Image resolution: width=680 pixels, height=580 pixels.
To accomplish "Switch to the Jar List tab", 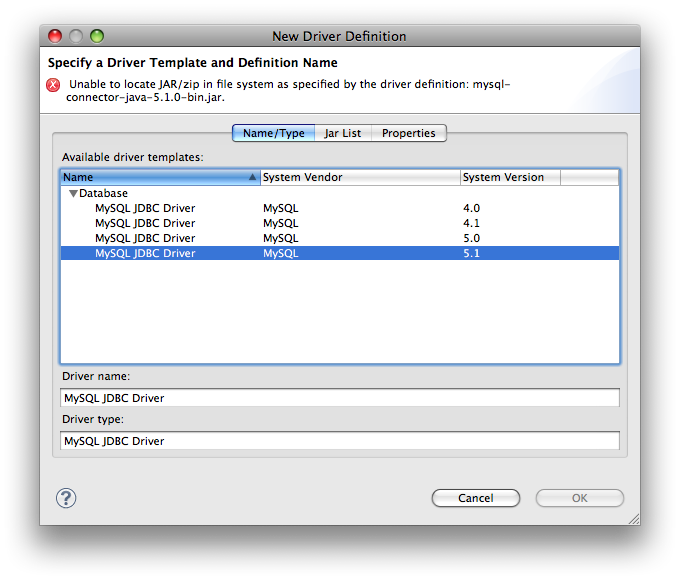I will tap(343, 133).
